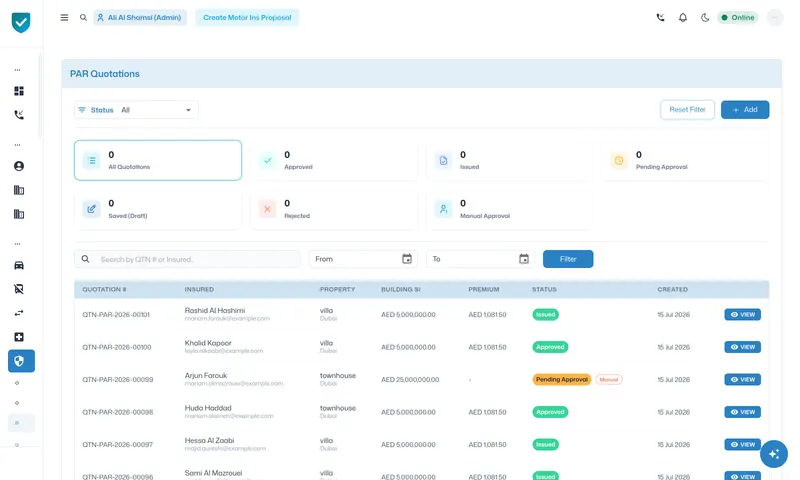The image size is (800, 480).
Task: View quotation QTN-PAR-2026-00099
Action: tap(742, 380)
